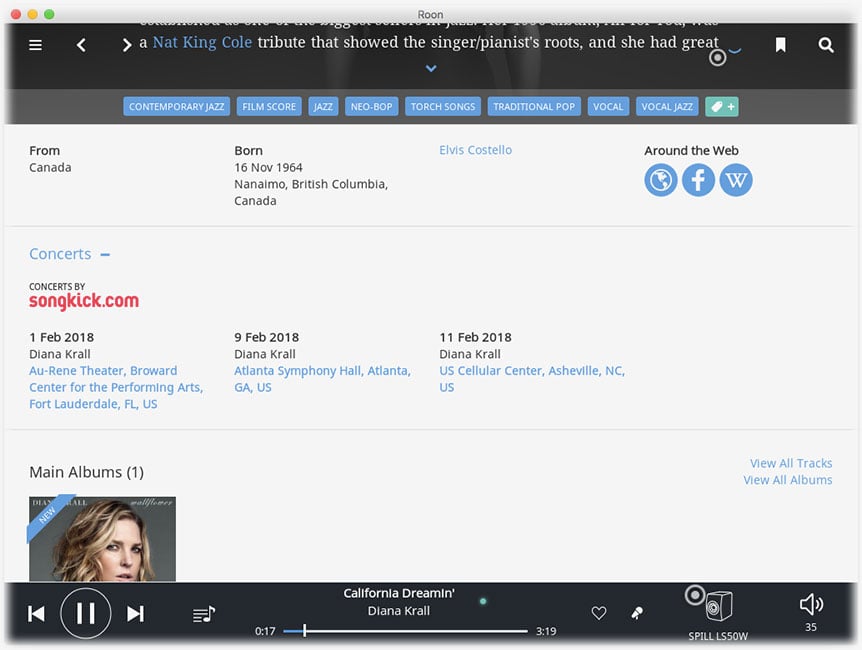Go forward with the right arrow
This screenshot has width=862, height=650.
(x=127, y=45)
